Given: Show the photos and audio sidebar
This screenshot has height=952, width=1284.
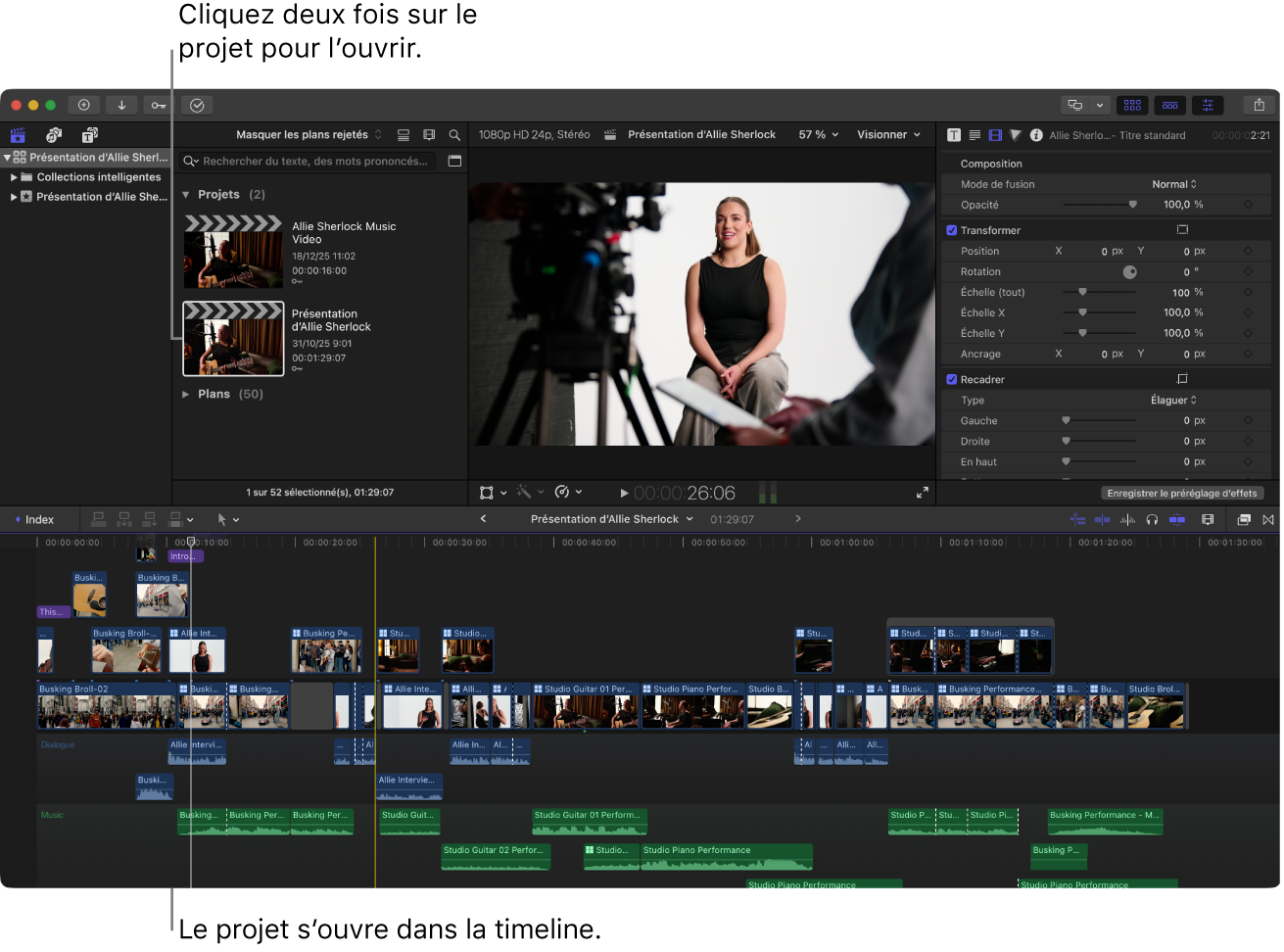Looking at the screenshot, I should (54, 135).
